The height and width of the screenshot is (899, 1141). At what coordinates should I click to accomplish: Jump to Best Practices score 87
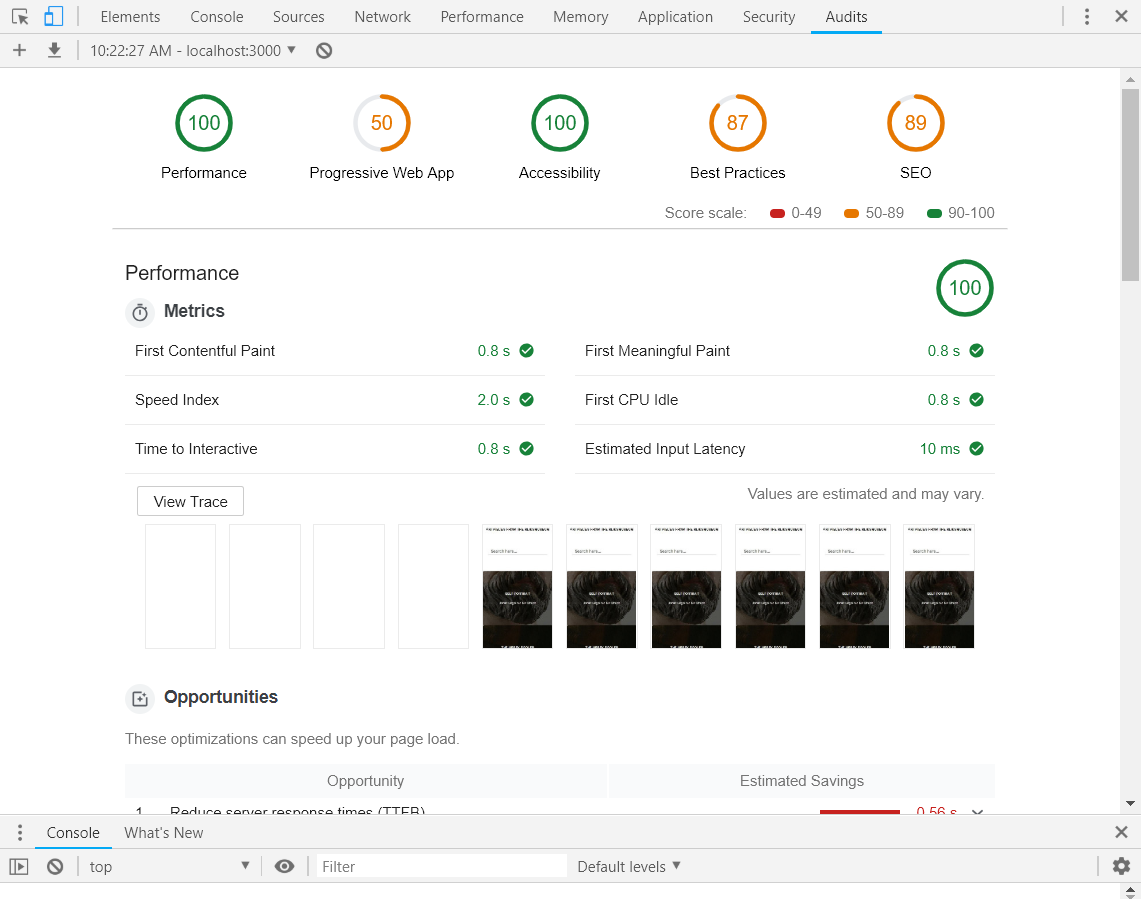(738, 123)
